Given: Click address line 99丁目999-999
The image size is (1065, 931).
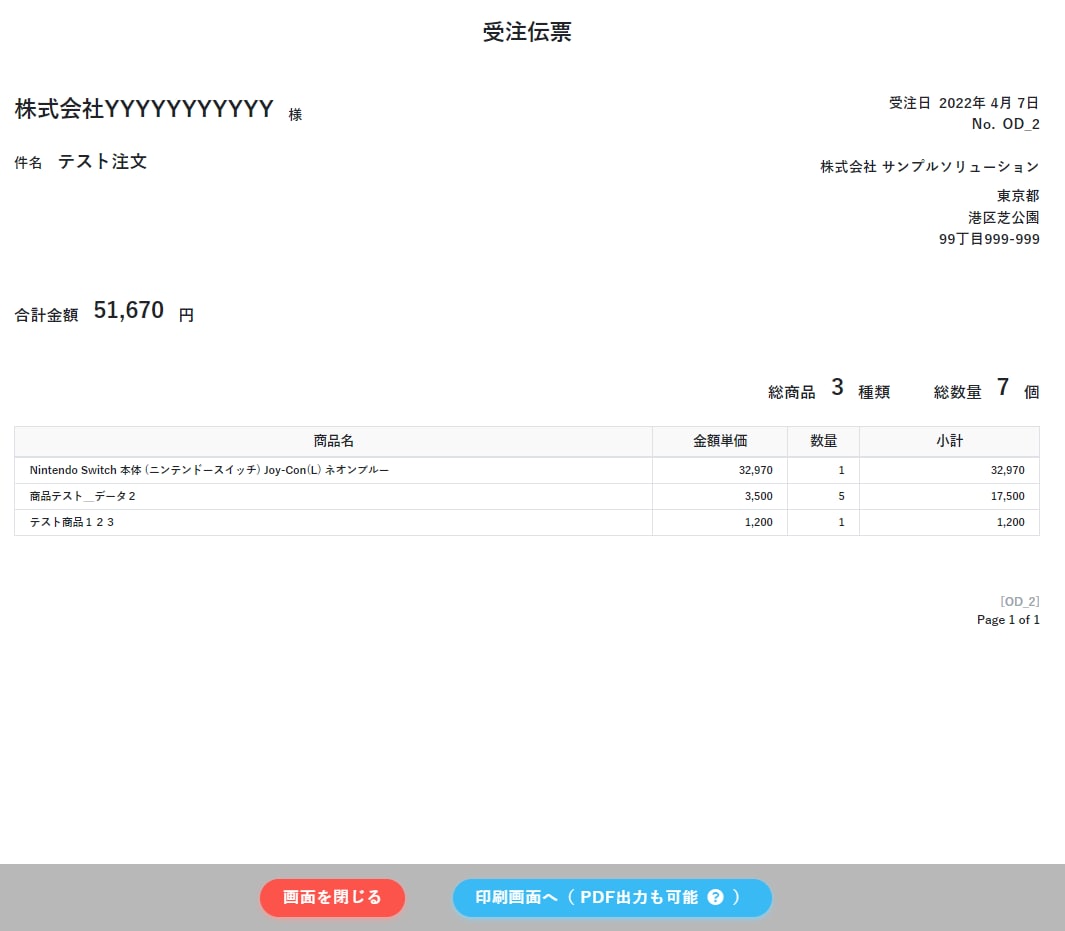Looking at the screenshot, I should pyautogui.click(x=989, y=239).
